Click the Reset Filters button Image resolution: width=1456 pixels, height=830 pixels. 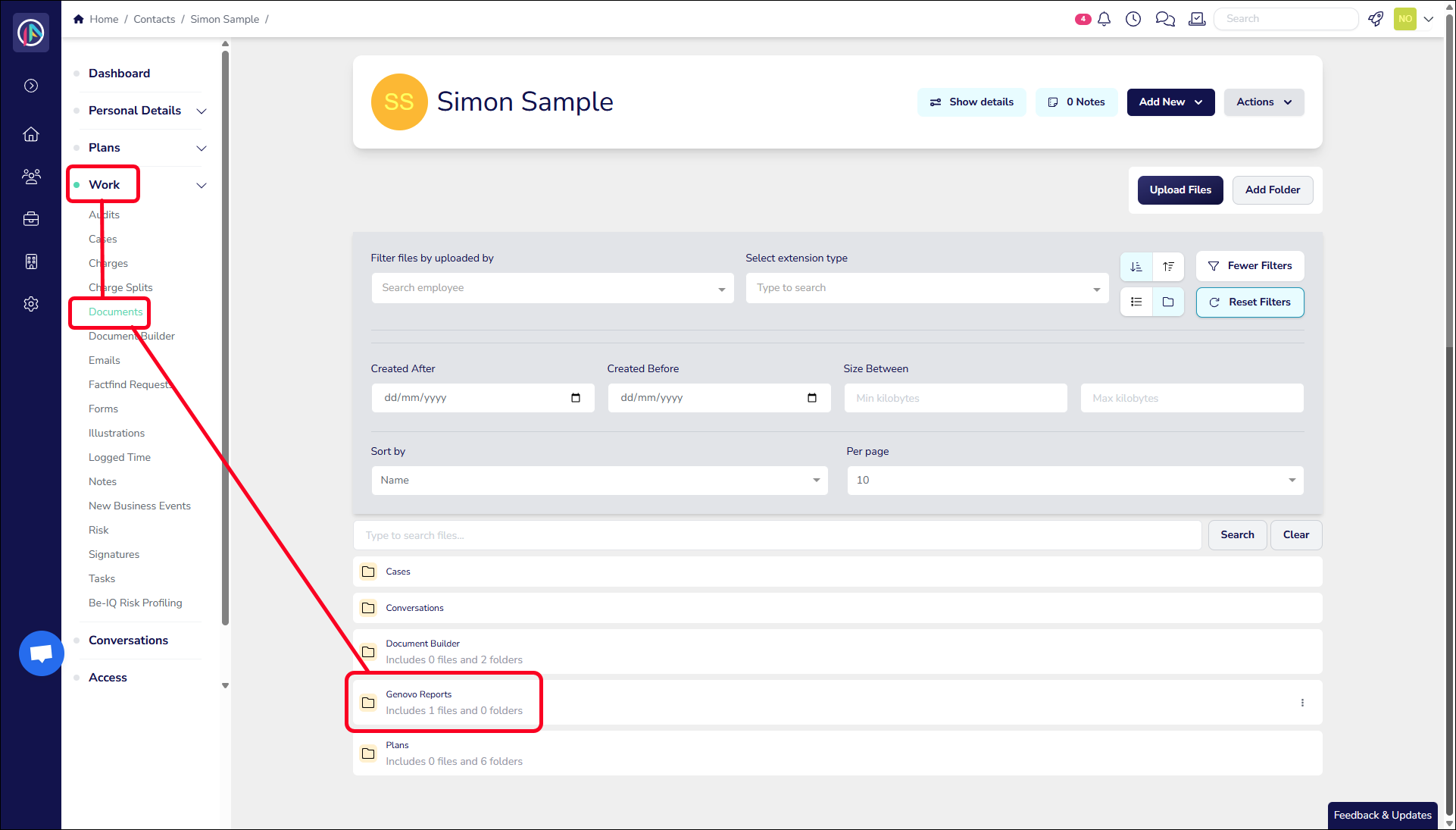(x=1249, y=302)
